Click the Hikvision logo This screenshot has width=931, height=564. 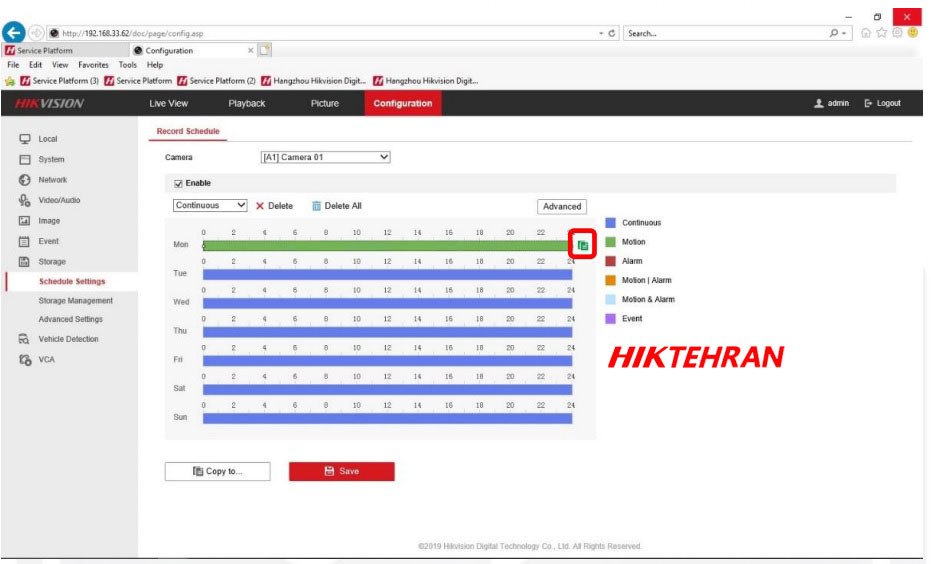pyautogui.click(x=49, y=103)
